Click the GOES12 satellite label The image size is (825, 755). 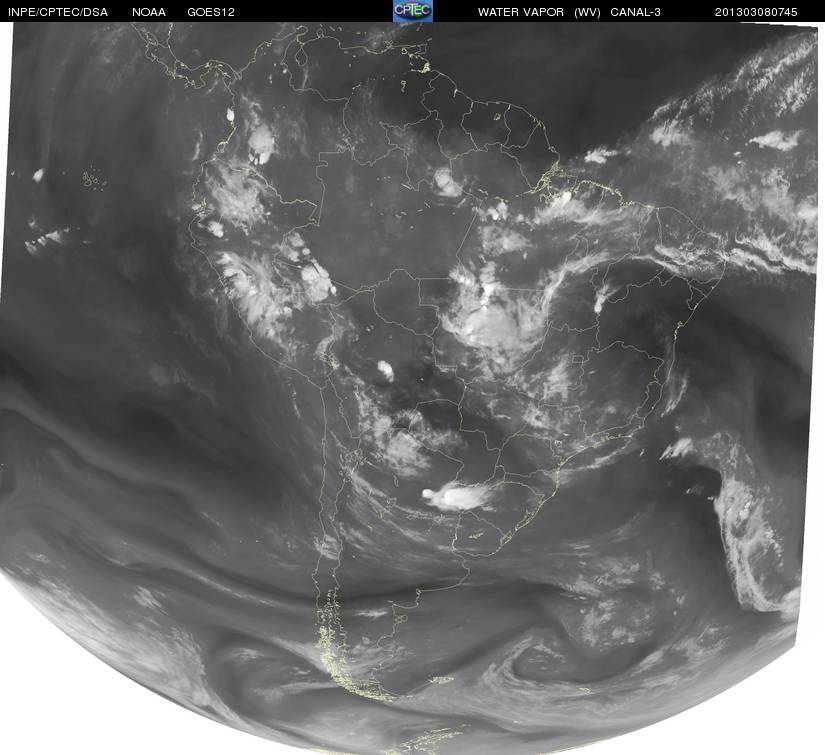click(x=211, y=12)
